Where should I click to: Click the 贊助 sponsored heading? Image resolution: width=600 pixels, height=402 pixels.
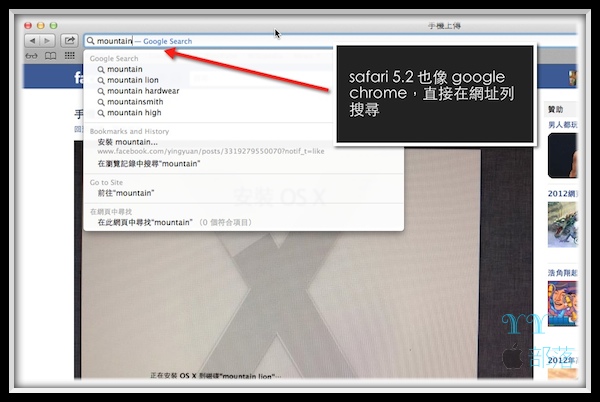pyautogui.click(x=556, y=109)
